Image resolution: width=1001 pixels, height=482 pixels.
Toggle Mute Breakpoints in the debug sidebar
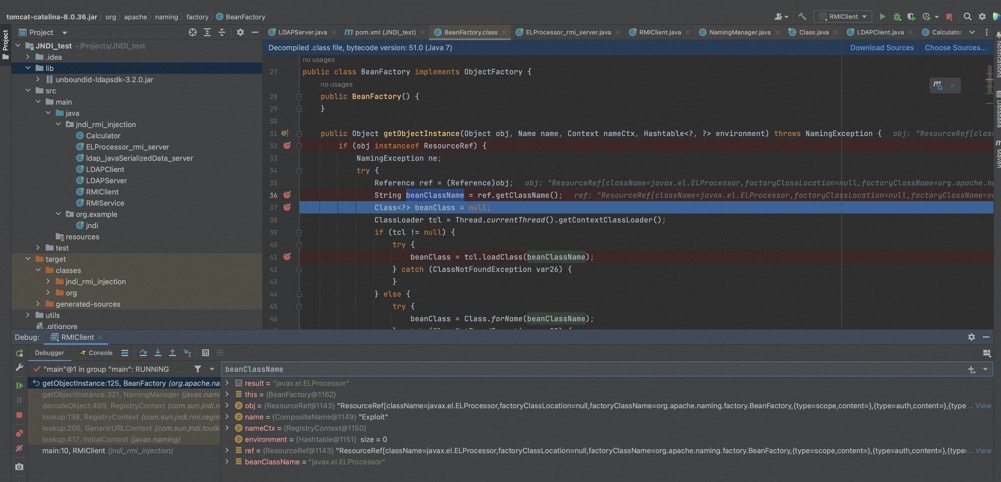[x=19, y=448]
